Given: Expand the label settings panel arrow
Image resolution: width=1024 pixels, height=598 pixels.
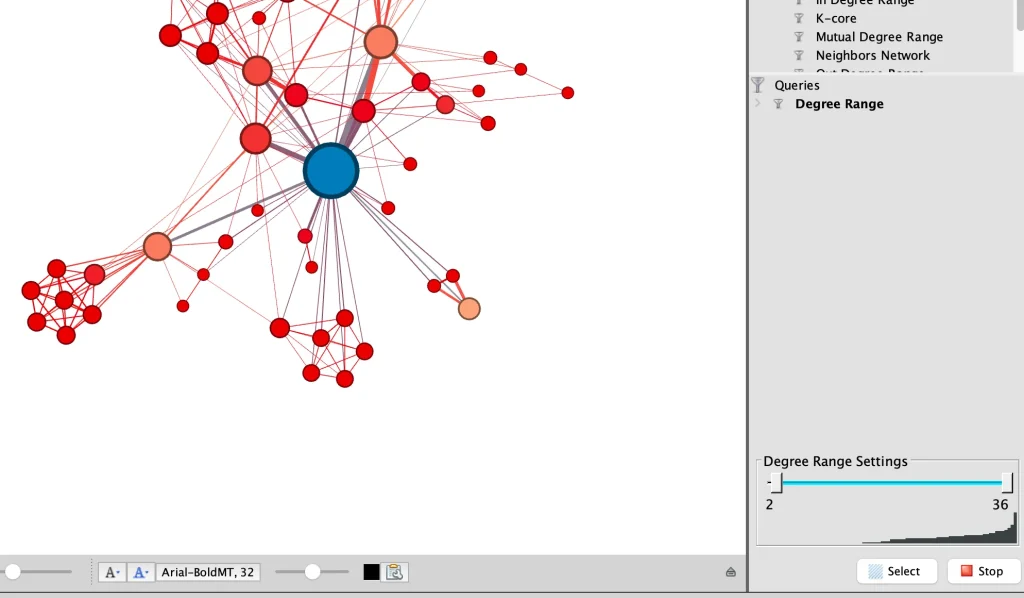Looking at the screenshot, I should tap(729, 570).
